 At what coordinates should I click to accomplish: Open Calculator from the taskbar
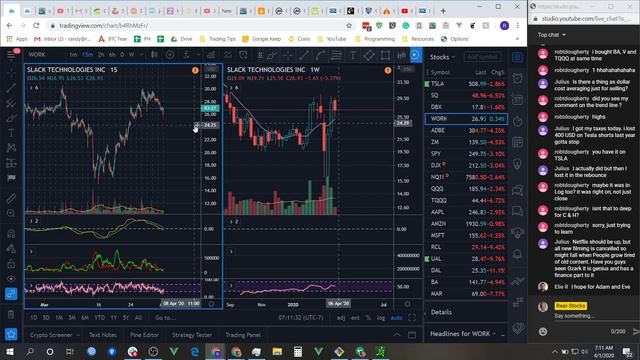click(x=298, y=351)
